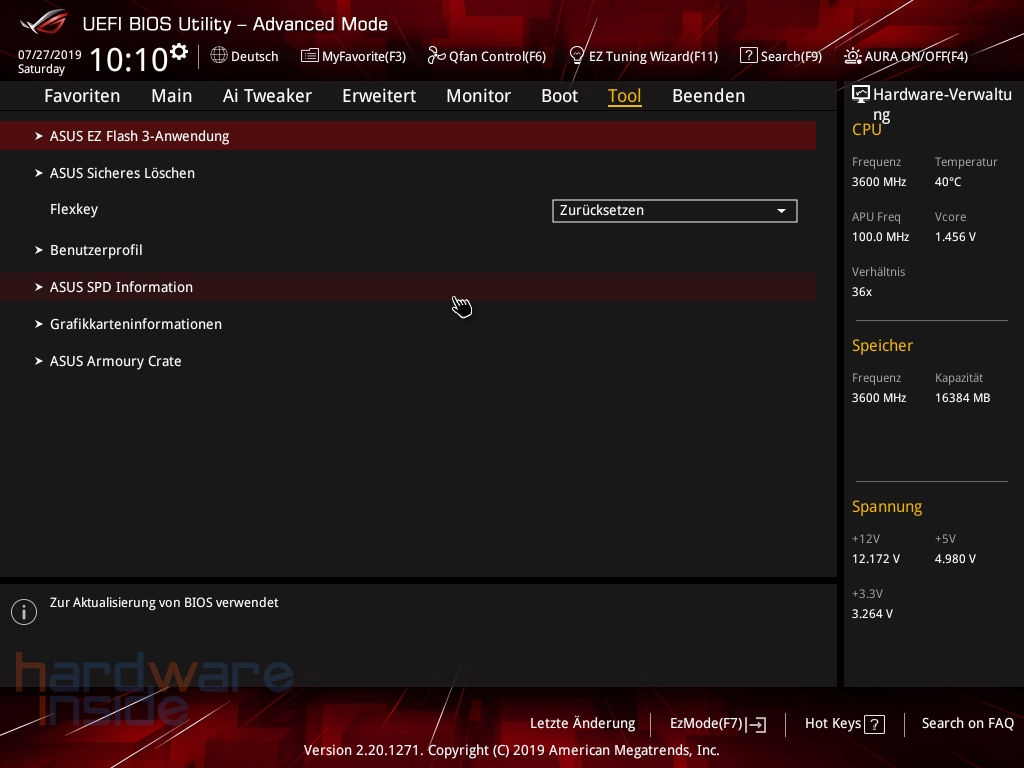Click the UEFI BIOS Utility title
Image resolution: width=1024 pixels, height=768 pixels.
click(235, 24)
